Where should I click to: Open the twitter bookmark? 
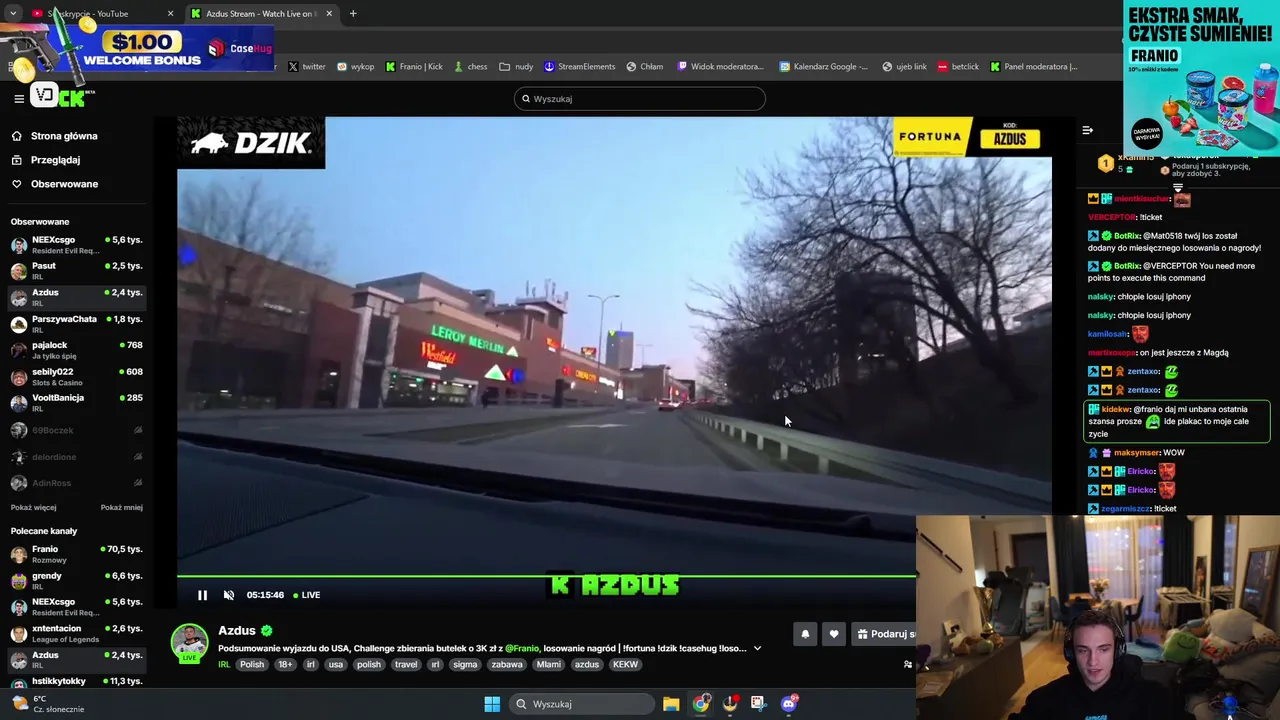[x=307, y=67]
